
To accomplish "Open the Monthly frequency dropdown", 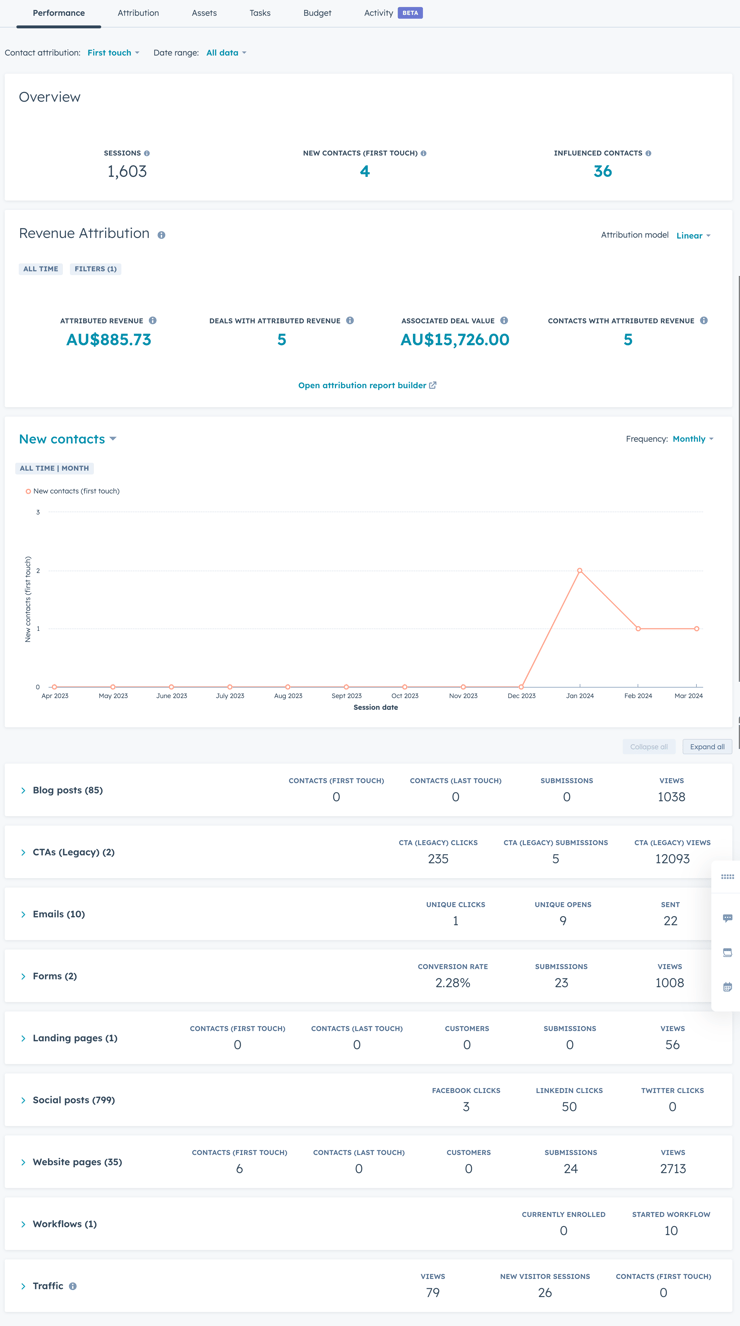I will click(x=693, y=439).
